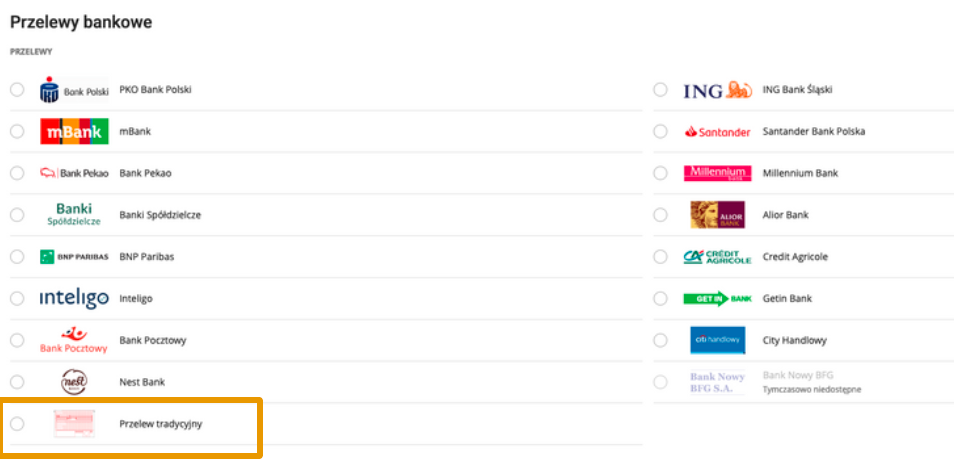Click the Santander flame logo
This screenshot has width=954, height=464.
[x=717, y=132]
